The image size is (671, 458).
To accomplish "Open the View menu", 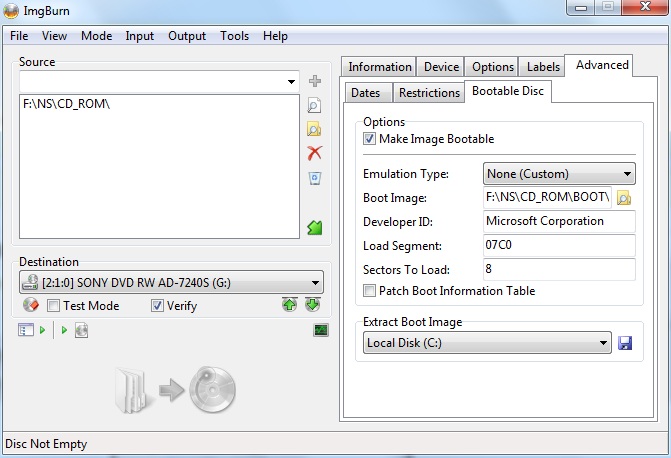I will pos(54,36).
